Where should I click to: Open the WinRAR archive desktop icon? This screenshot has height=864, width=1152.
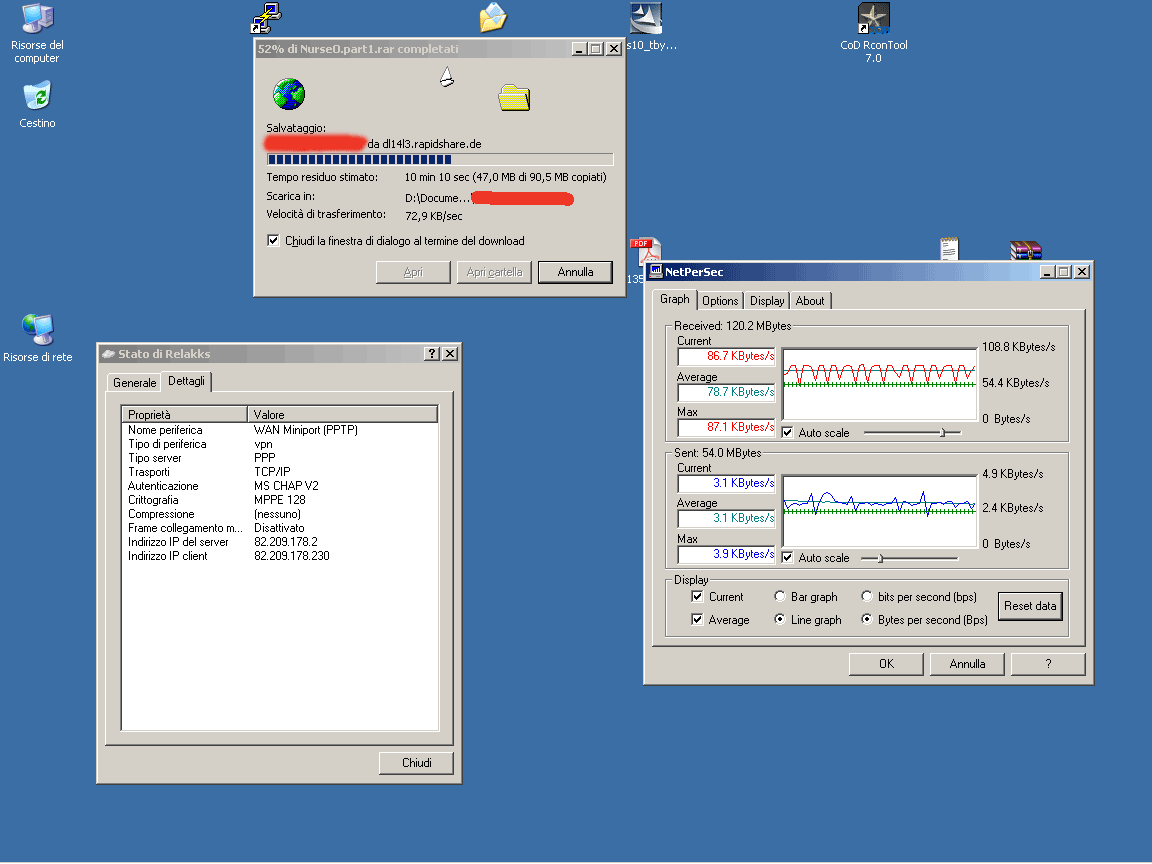pos(1025,250)
